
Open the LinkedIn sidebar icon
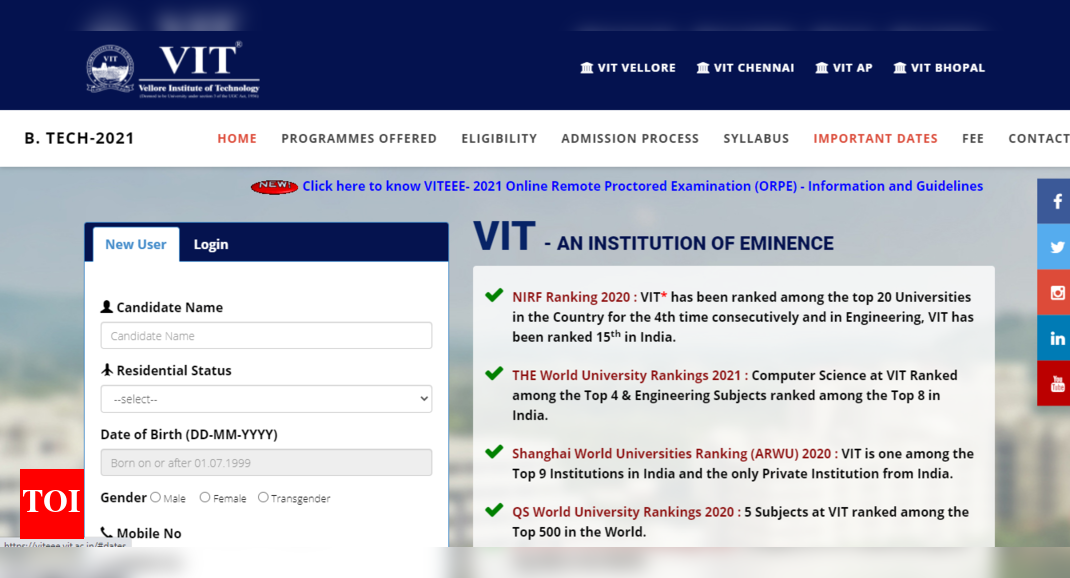coord(1054,338)
